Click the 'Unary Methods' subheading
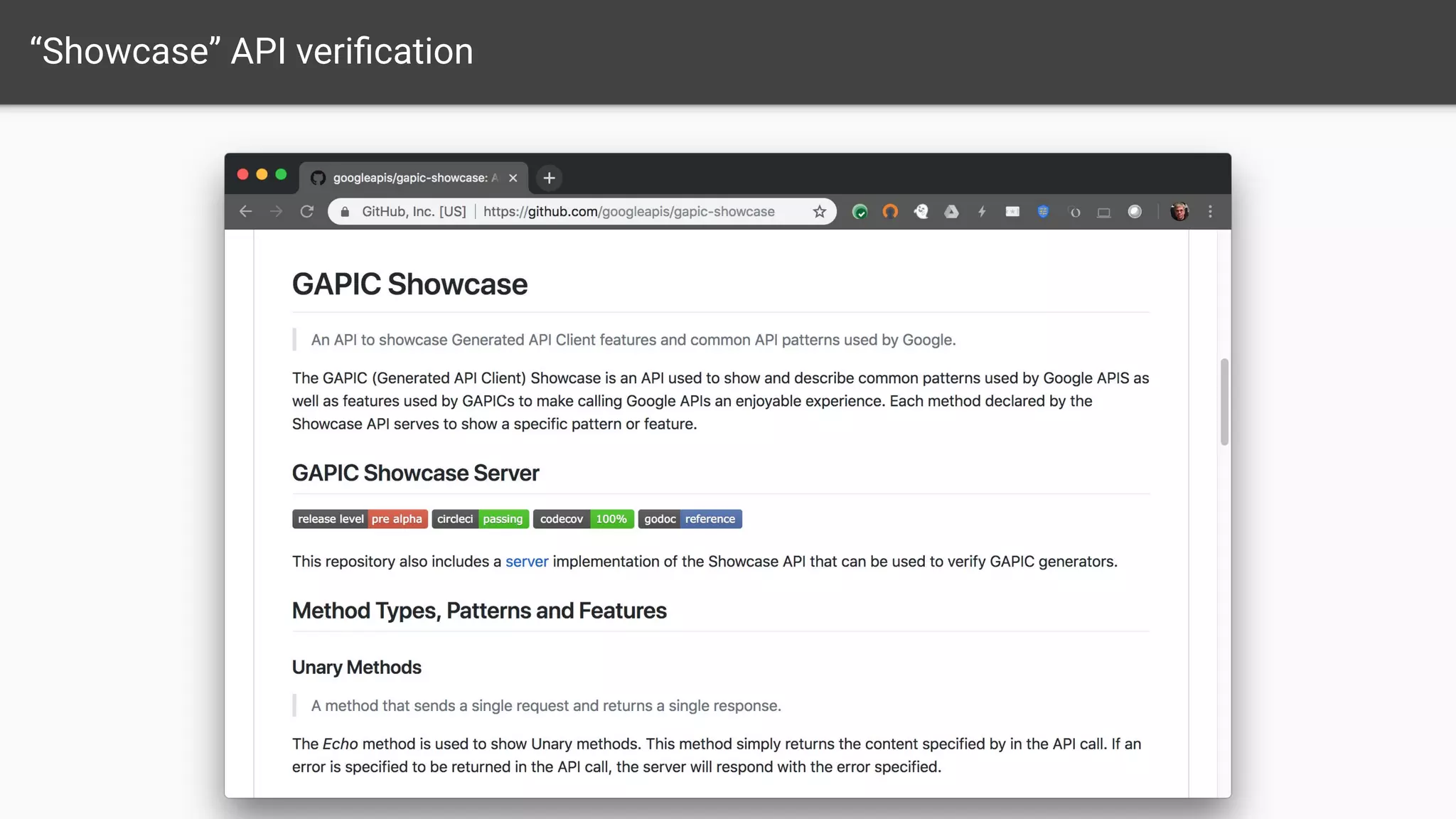Viewport: 1456px width, 819px height. [x=356, y=668]
